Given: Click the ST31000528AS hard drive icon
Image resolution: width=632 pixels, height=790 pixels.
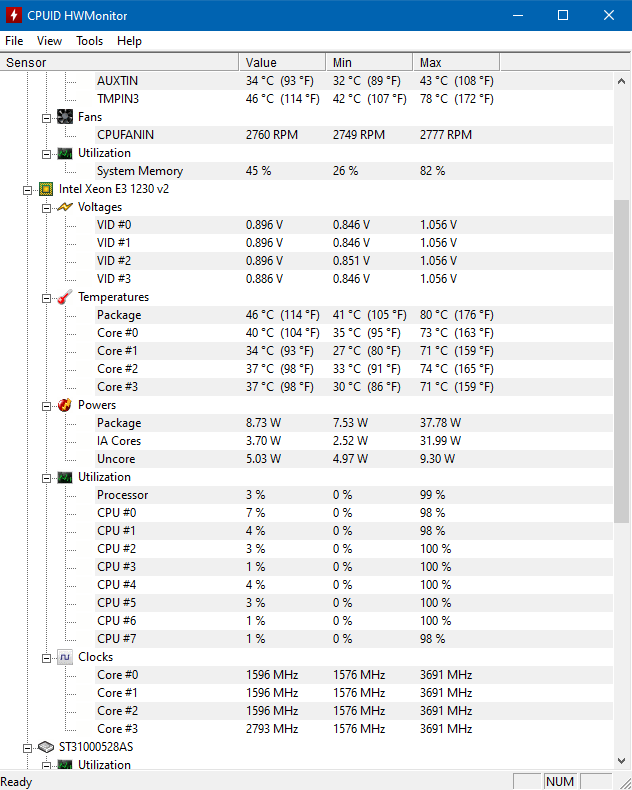Looking at the screenshot, I should click(46, 747).
